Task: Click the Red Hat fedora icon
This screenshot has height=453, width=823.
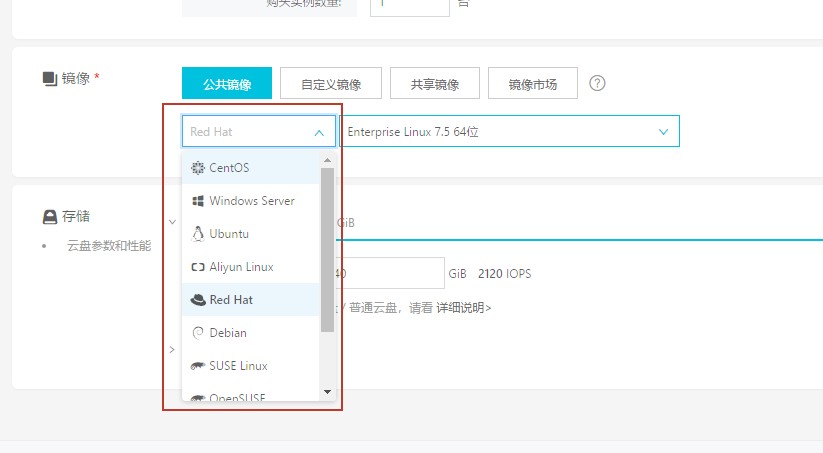Action: (197, 300)
